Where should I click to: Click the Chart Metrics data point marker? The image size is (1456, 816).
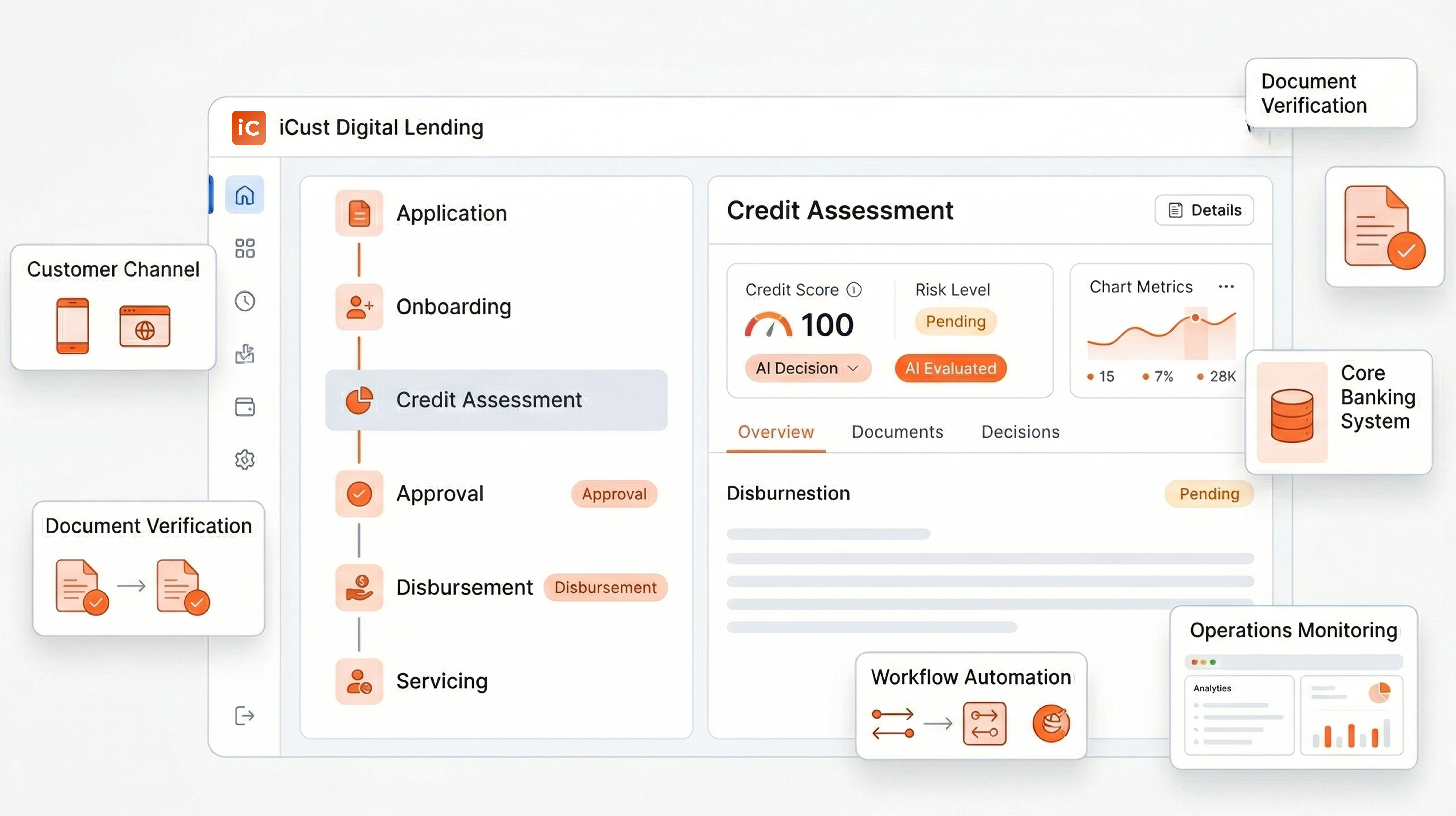1195,318
